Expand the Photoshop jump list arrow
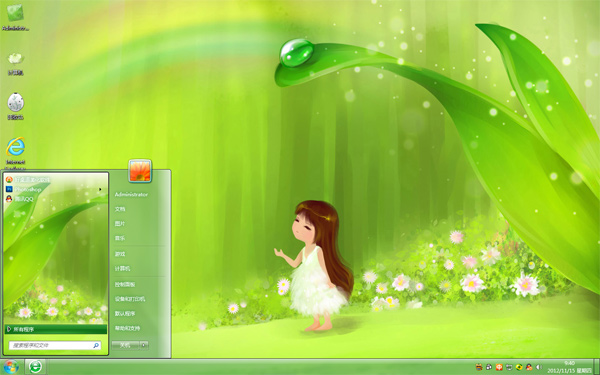The image size is (600, 375). click(100, 189)
